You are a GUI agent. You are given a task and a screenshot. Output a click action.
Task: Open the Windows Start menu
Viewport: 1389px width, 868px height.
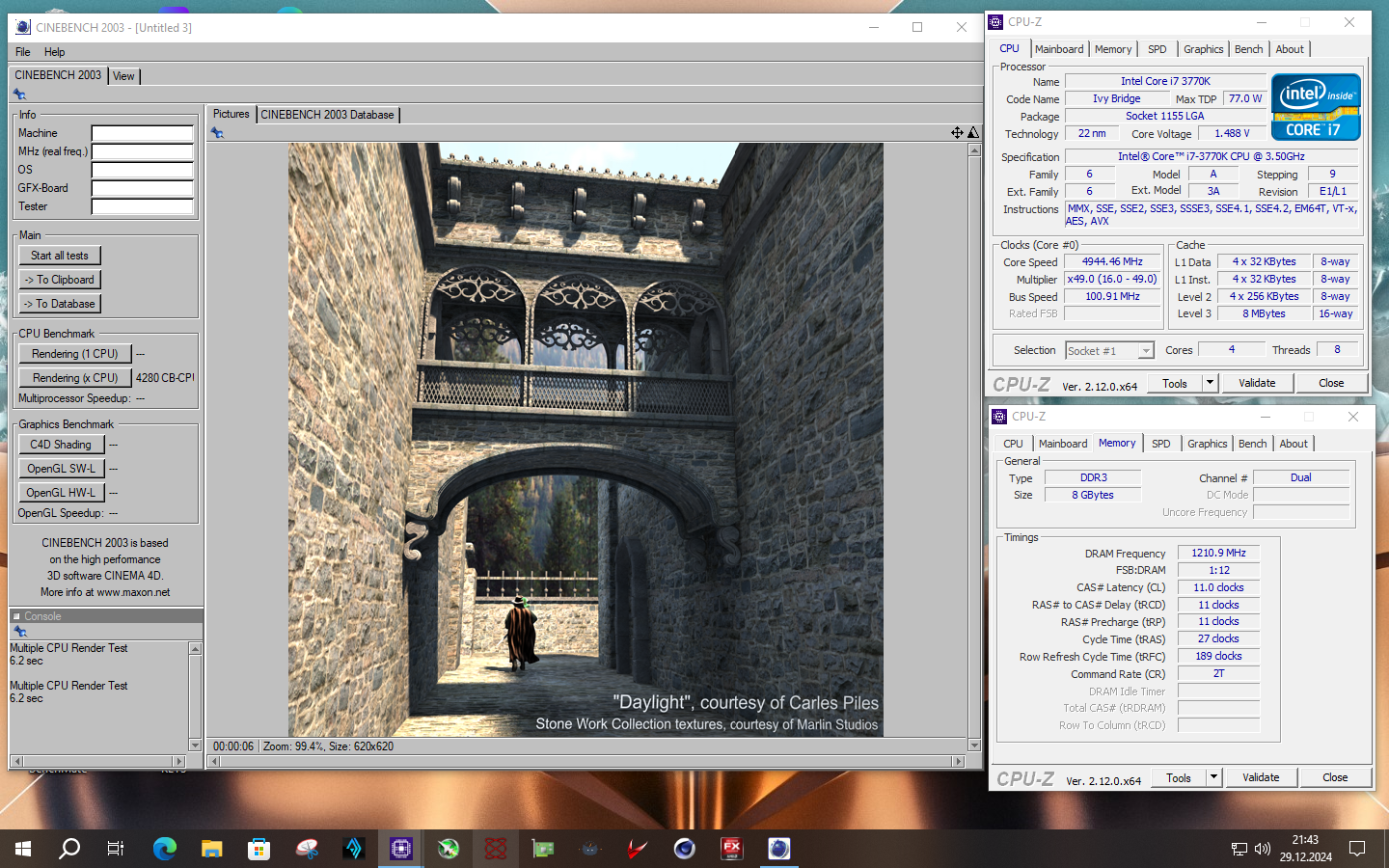pos(23,849)
